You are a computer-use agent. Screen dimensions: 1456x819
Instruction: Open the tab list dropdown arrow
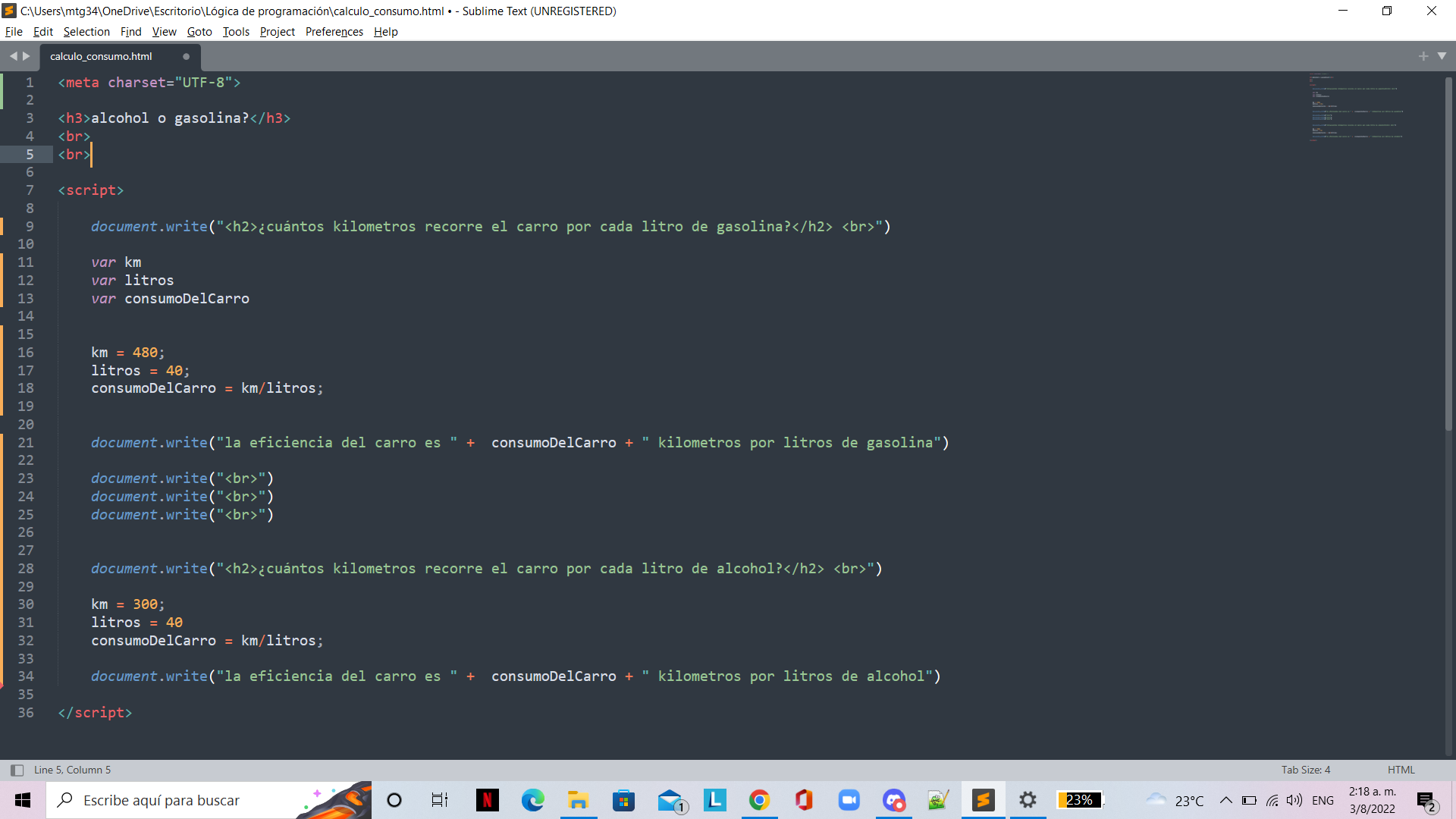coord(1442,56)
